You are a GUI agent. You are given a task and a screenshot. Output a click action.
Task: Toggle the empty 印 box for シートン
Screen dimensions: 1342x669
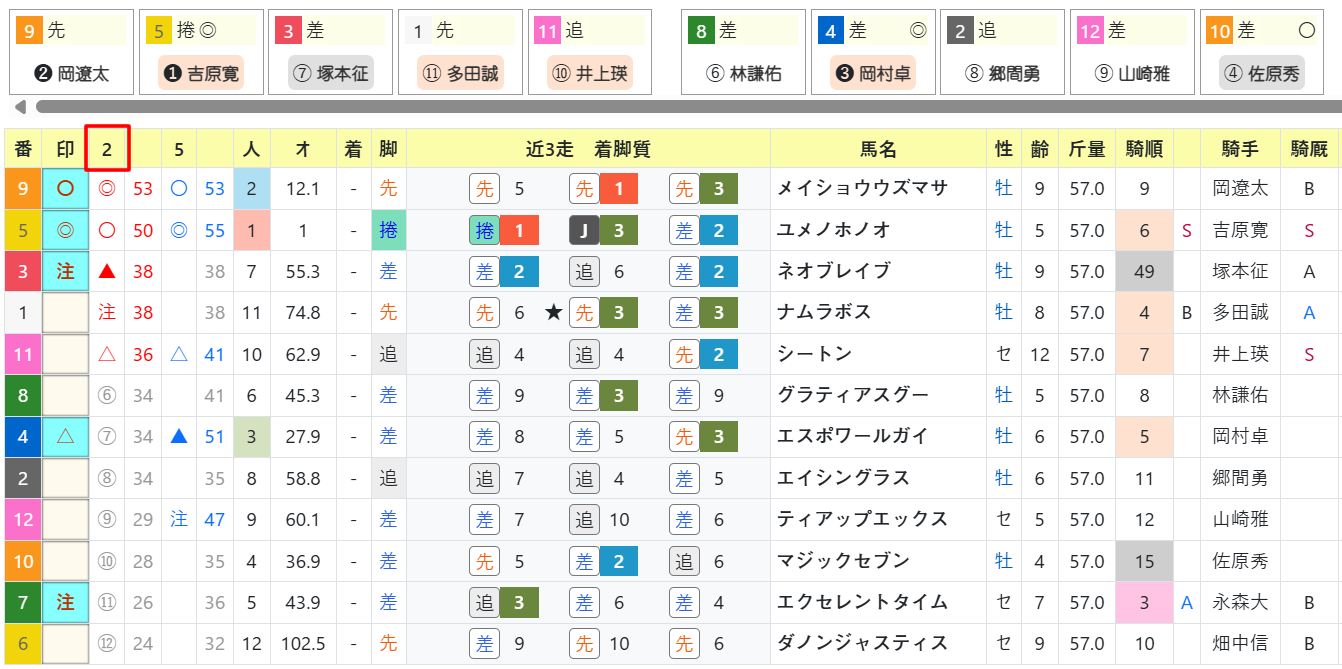coord(65,354)
